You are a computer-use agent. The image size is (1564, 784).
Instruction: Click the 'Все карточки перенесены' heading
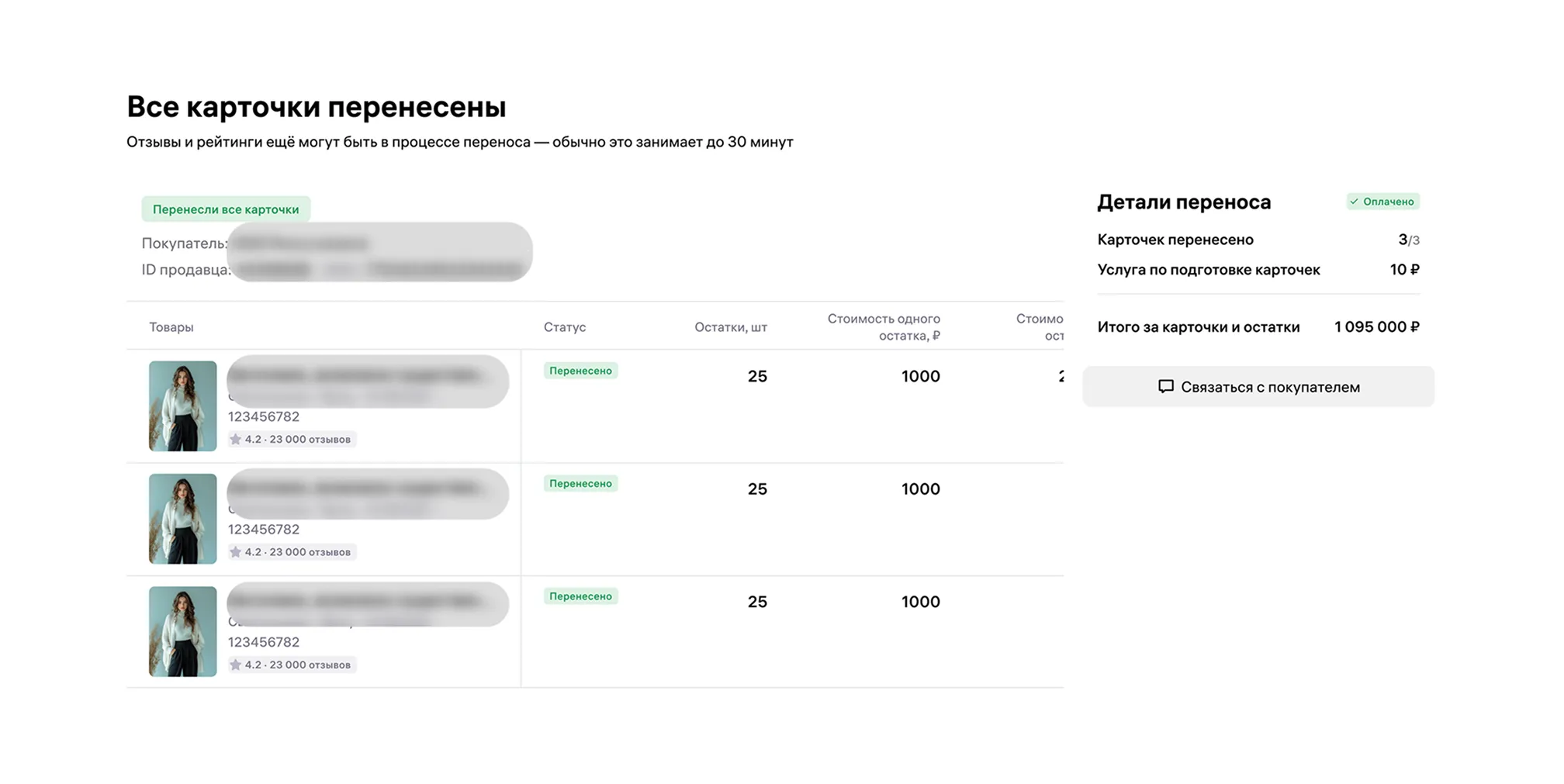(317, 107)
